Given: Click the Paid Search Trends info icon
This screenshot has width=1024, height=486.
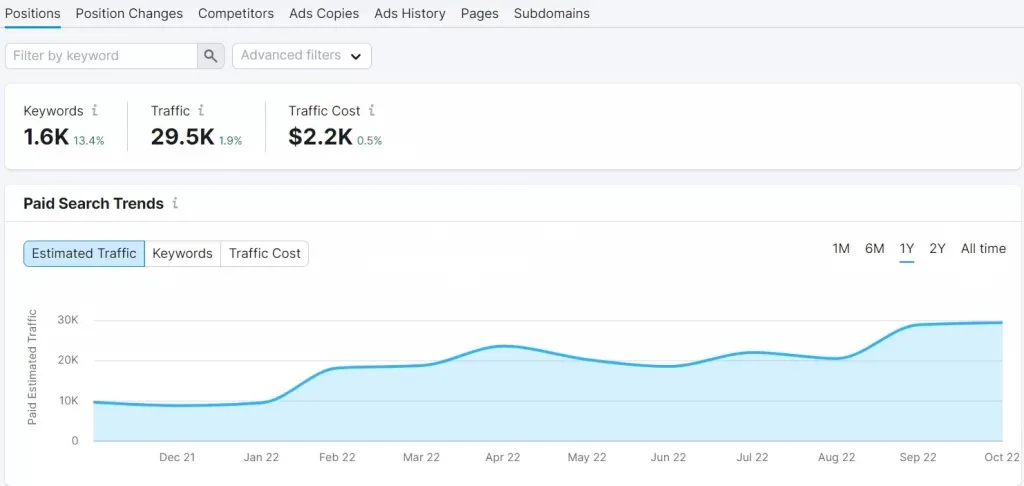Looking at the screenshot, I should pyautogui.click(x=175, y=203).
